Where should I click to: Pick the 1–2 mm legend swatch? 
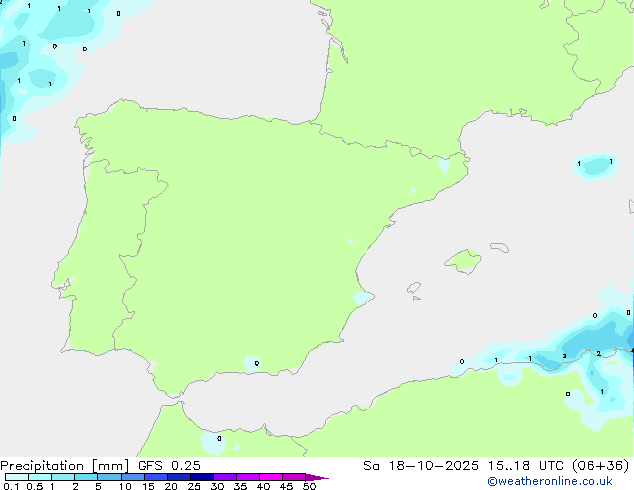[63, 477]
